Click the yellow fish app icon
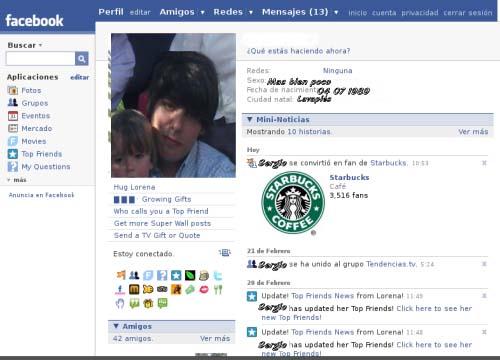The height and width of the screenshot is (360, 500). tap(148, 289)
